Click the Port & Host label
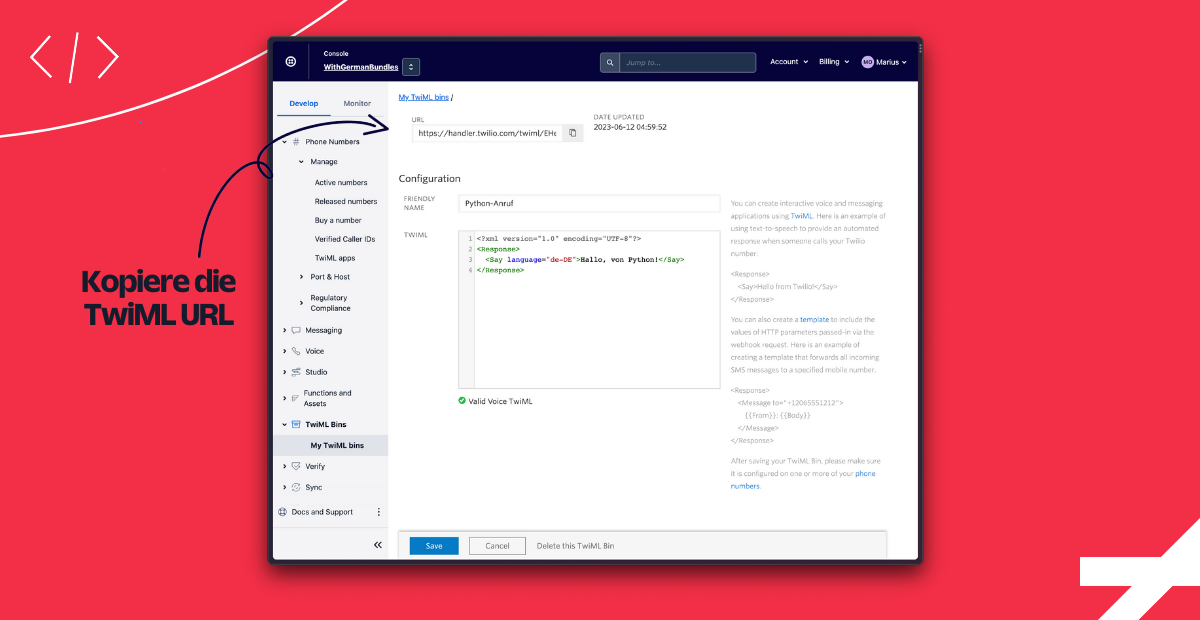 [330, 277]
